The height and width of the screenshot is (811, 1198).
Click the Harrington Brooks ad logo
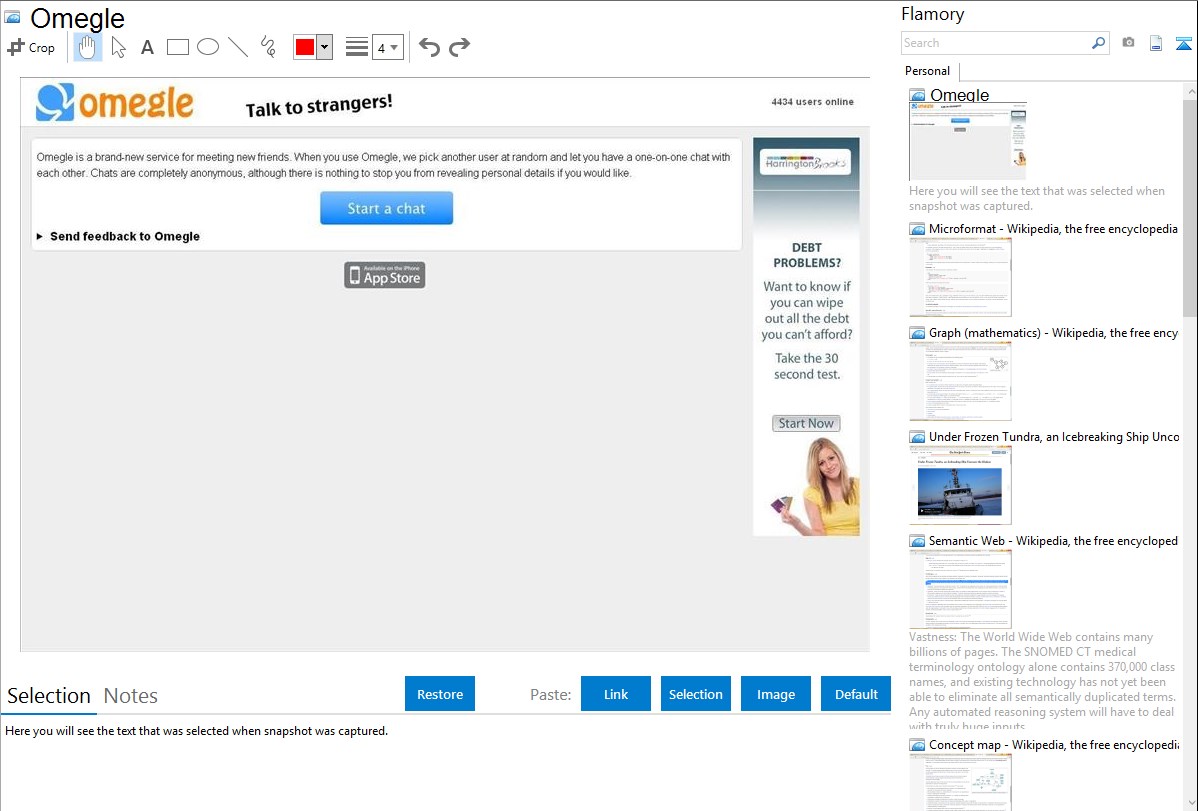point(806,163)
